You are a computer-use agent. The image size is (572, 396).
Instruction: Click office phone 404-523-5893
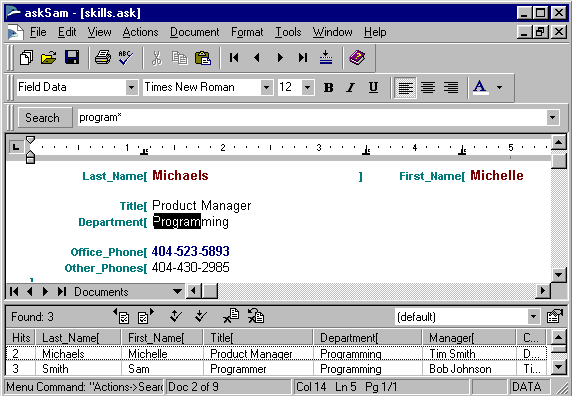(x=190, y=251)
